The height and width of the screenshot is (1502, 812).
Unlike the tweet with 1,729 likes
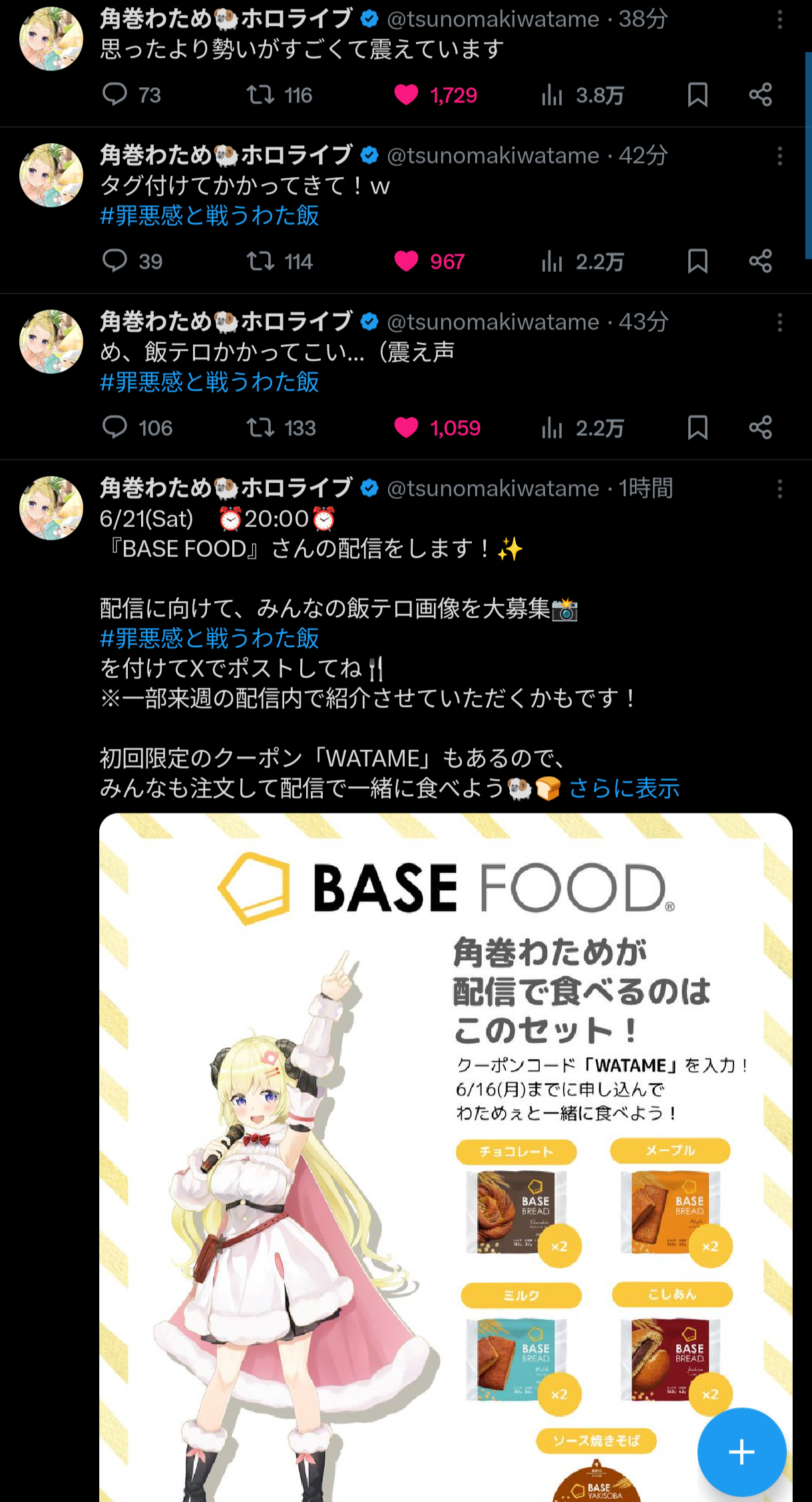[435, 95]
